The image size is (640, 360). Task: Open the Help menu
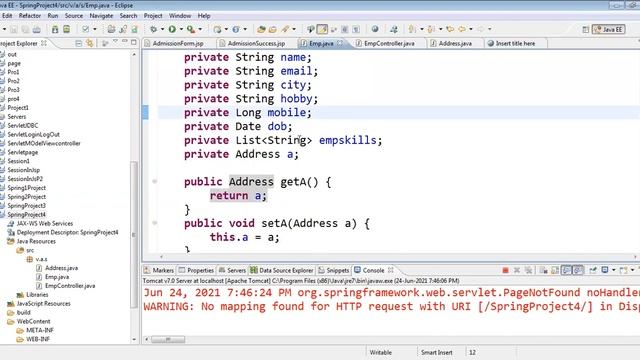(x=204, y=16)
